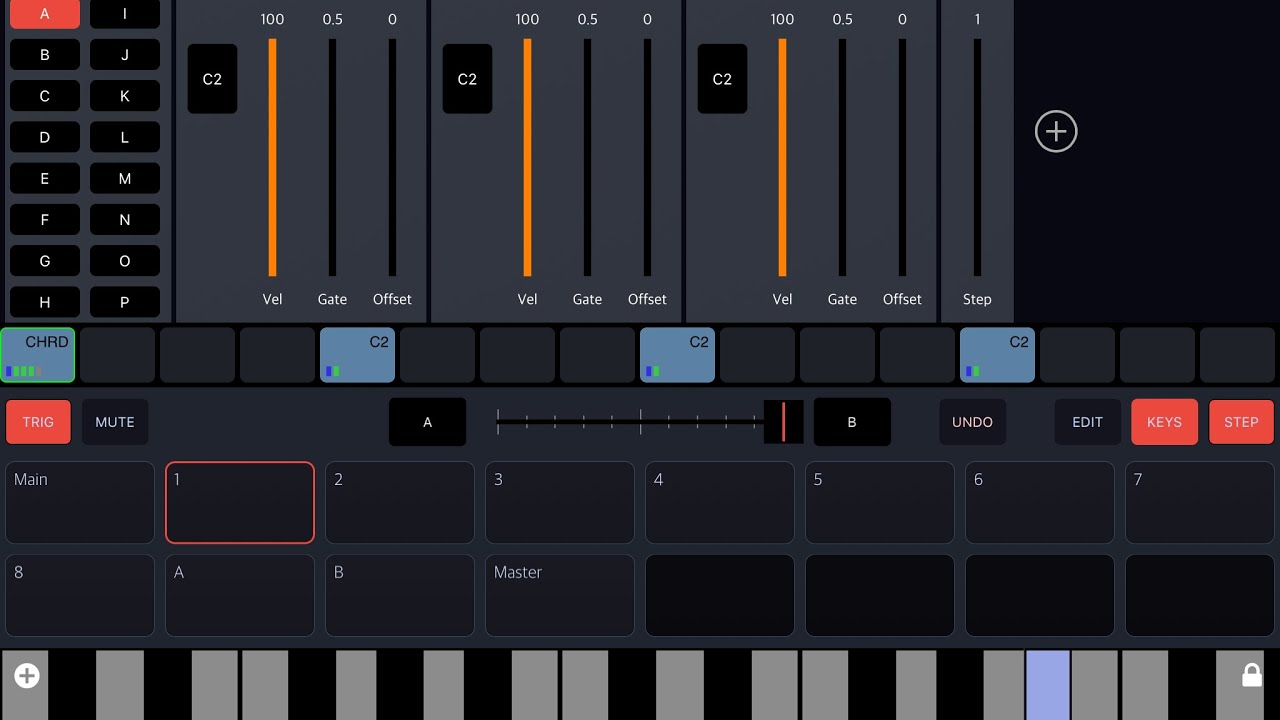The image size is (1280, 720).
Task: Select pattern F
Action: pyautogui.click(x=45, y=220)
